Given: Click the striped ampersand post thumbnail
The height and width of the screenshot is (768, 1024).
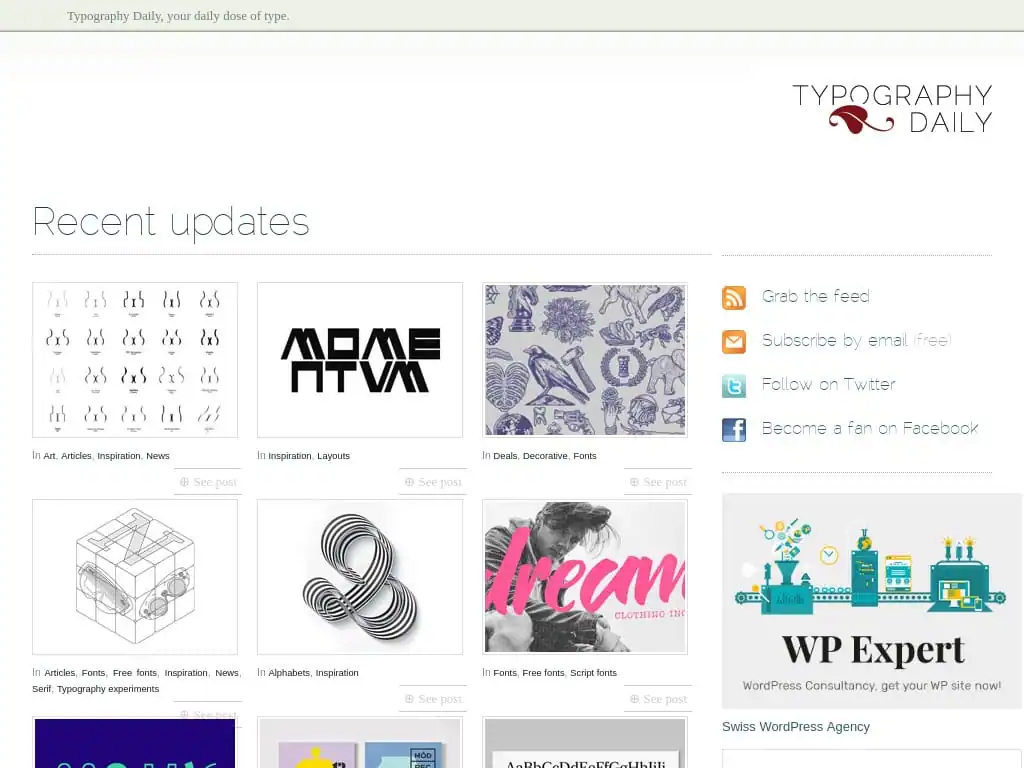Looking at the screenshot, I should [x=360, y=576].
